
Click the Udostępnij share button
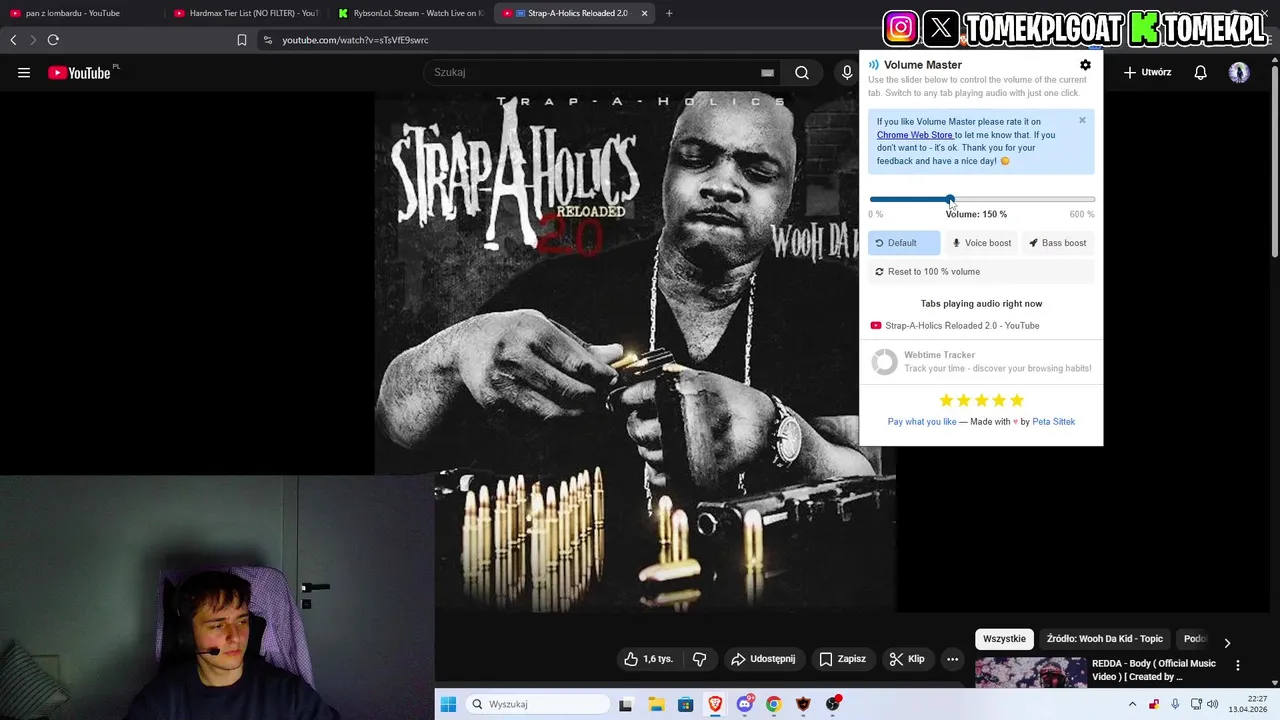tap(763, 659)
